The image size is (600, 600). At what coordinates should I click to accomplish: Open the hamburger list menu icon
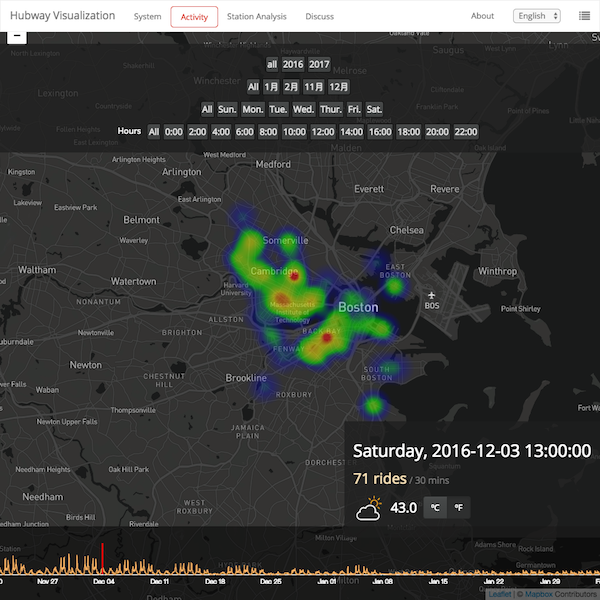pos(584,16)
